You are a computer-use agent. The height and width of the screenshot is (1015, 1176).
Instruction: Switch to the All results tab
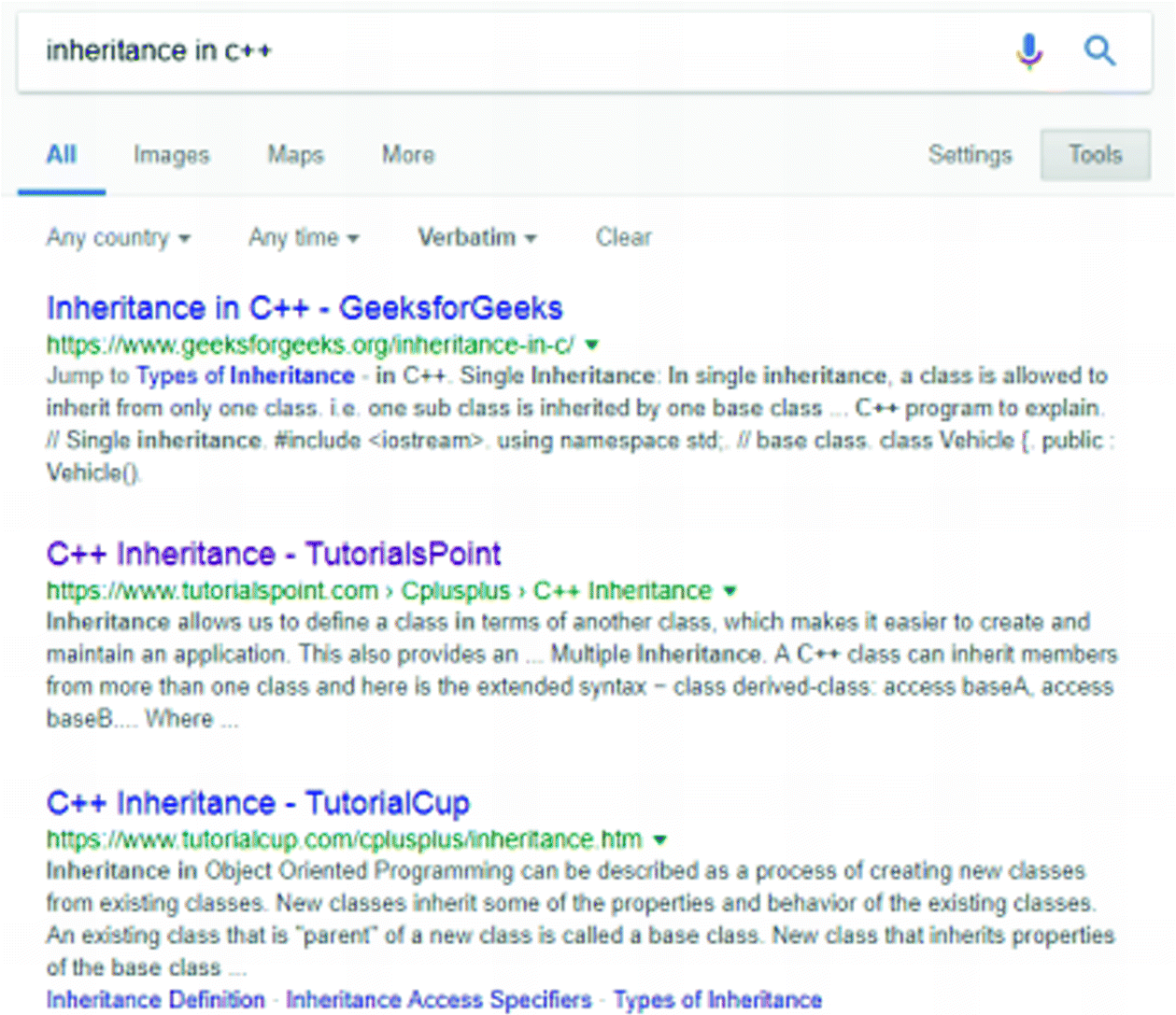coord(62,155)
